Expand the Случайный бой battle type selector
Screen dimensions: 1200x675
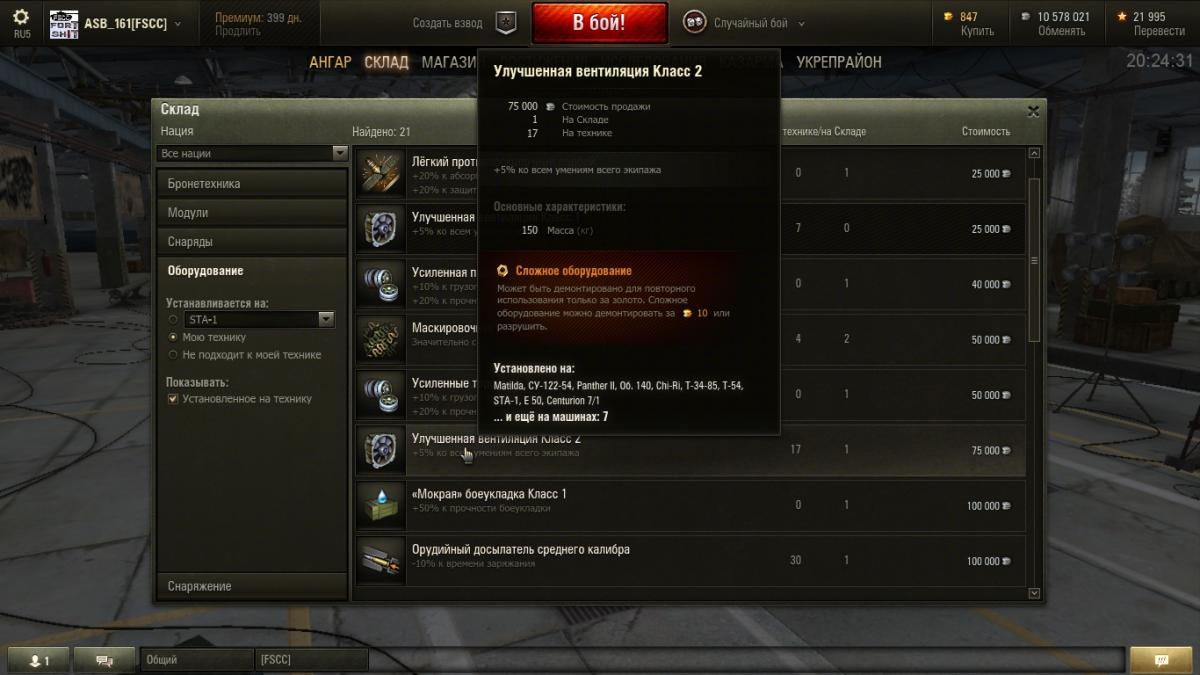(744, 23)
